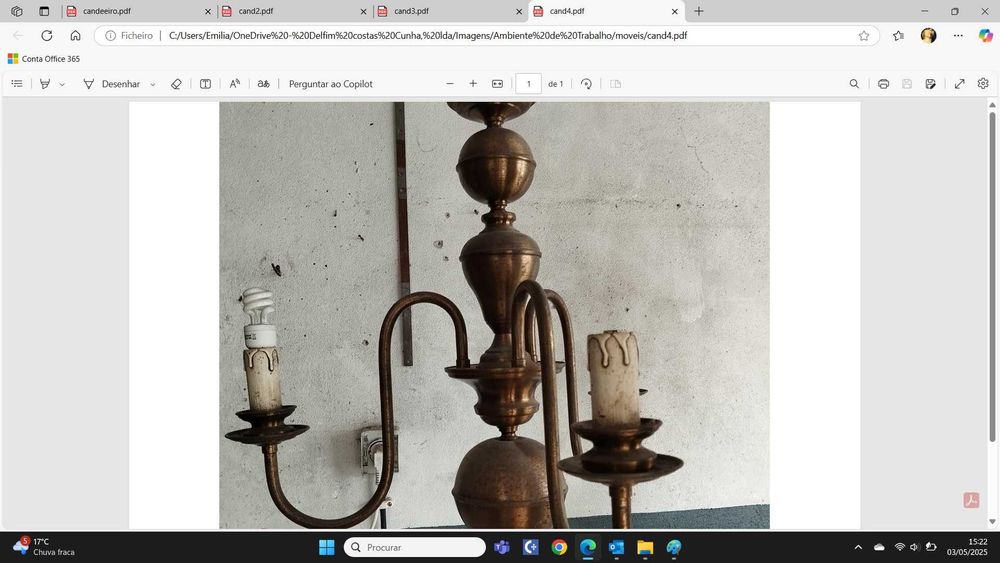Expand Desenhar pen options dropdown
1000x563 pixels.
(152, 84)
